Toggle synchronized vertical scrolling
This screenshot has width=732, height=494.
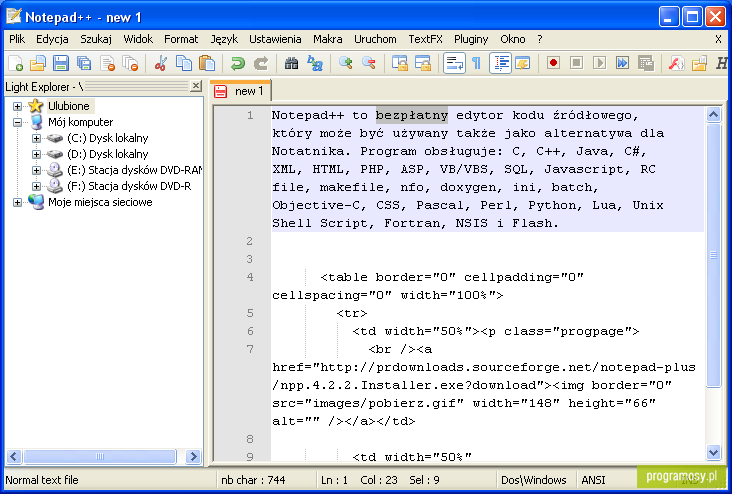coord(400,63)
